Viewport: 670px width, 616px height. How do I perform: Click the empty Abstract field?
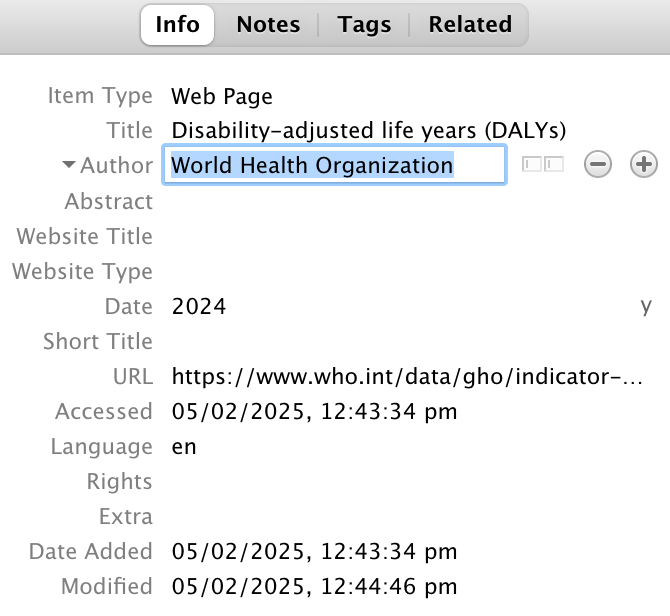coord(410,201)
